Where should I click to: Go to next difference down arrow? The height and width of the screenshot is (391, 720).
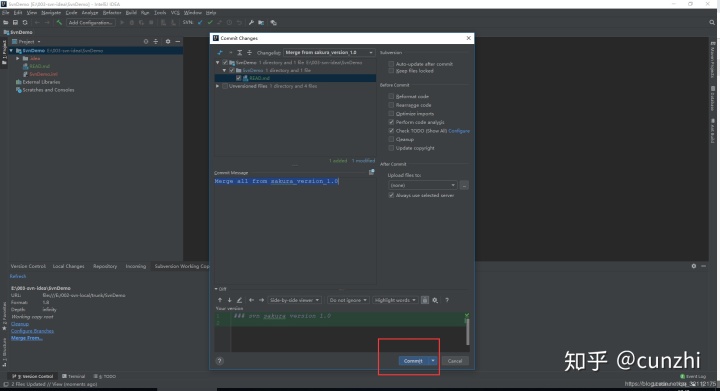[230, 300]
